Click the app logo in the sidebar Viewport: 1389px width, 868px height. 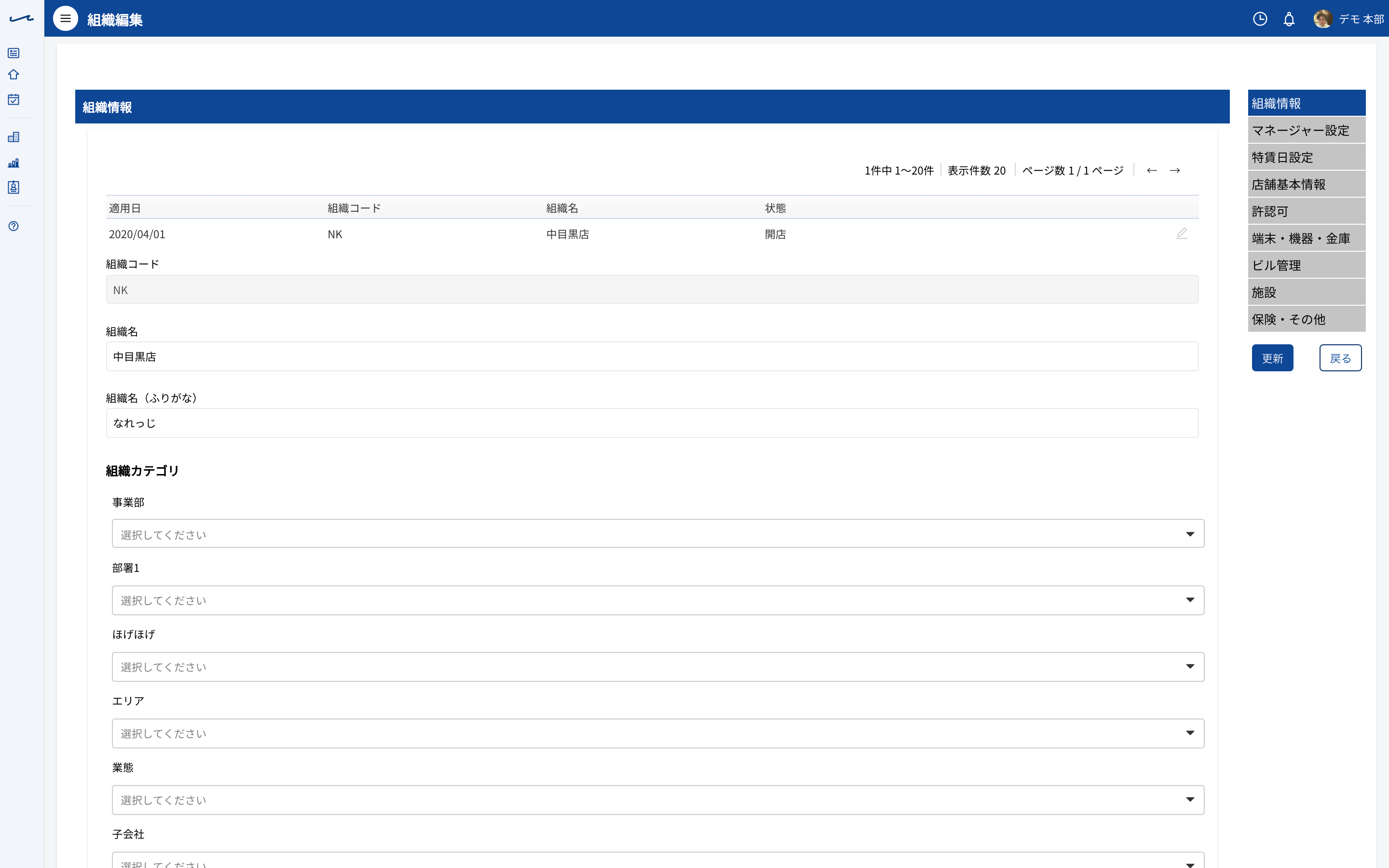21,19
